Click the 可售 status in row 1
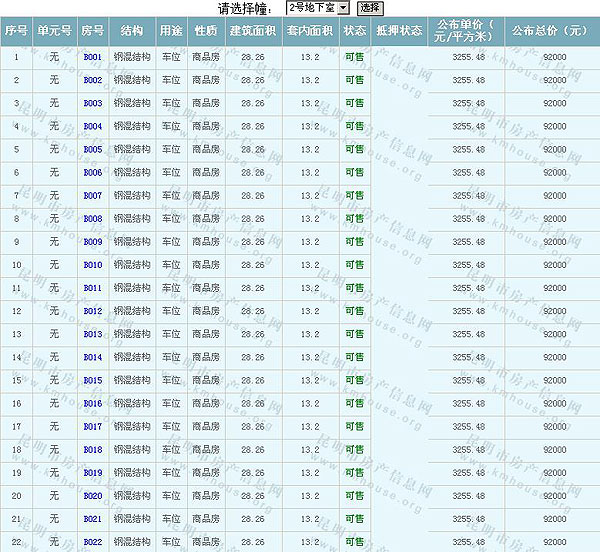The image size is (600, 552). [x=354, y=57]
